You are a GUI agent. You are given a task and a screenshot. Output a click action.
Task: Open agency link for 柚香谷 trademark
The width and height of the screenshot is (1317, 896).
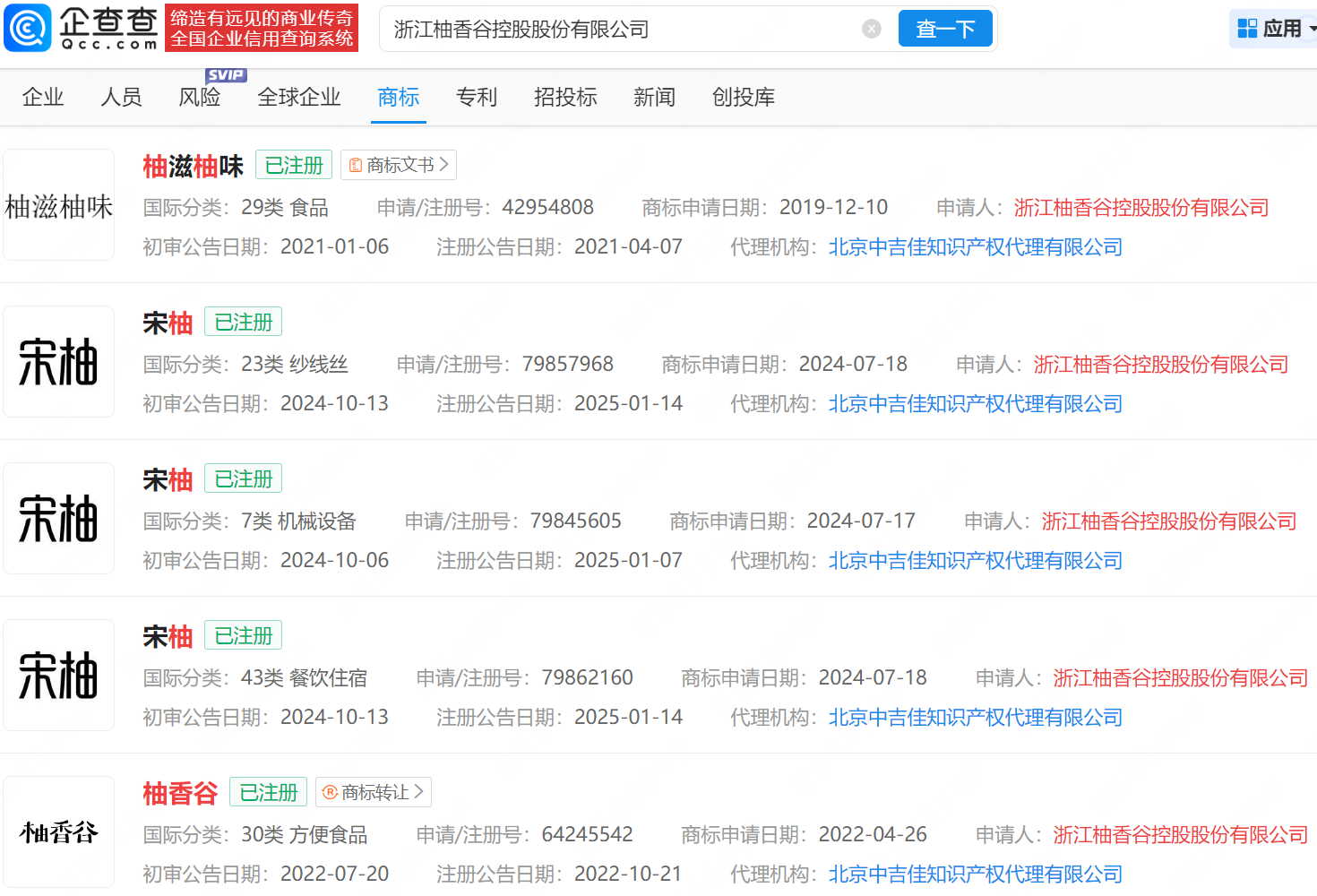pos(975,874)
